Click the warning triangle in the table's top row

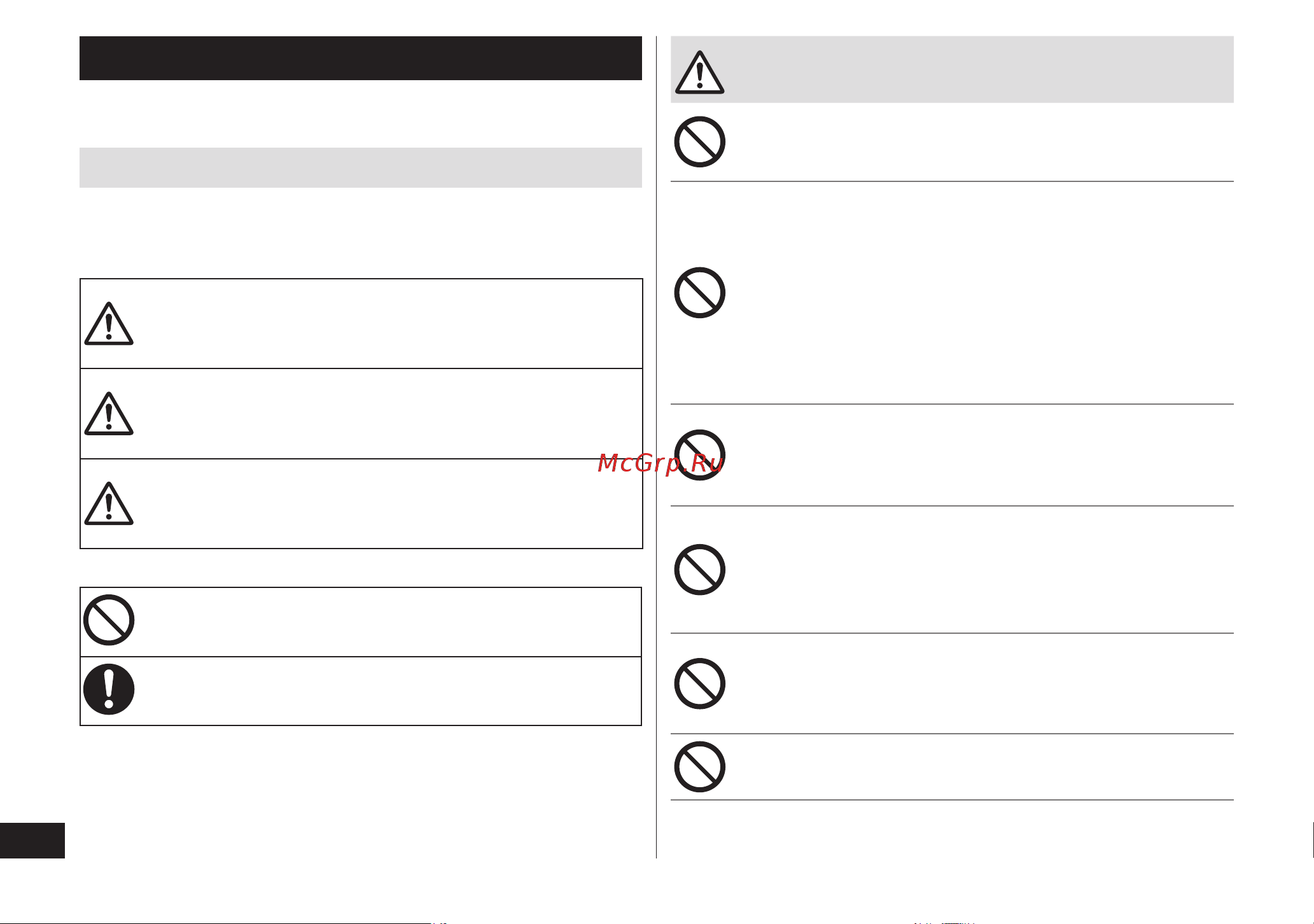pos(109,324)
